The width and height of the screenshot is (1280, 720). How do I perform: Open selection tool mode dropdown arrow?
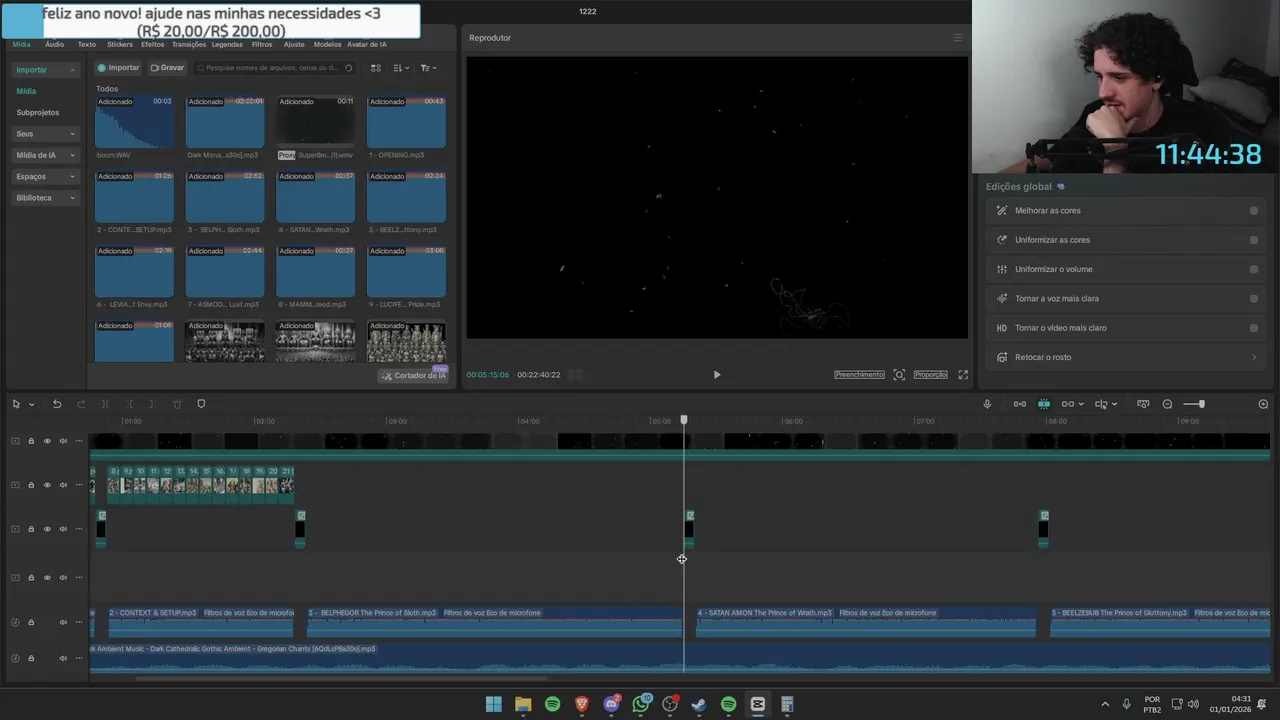[32, 404]
